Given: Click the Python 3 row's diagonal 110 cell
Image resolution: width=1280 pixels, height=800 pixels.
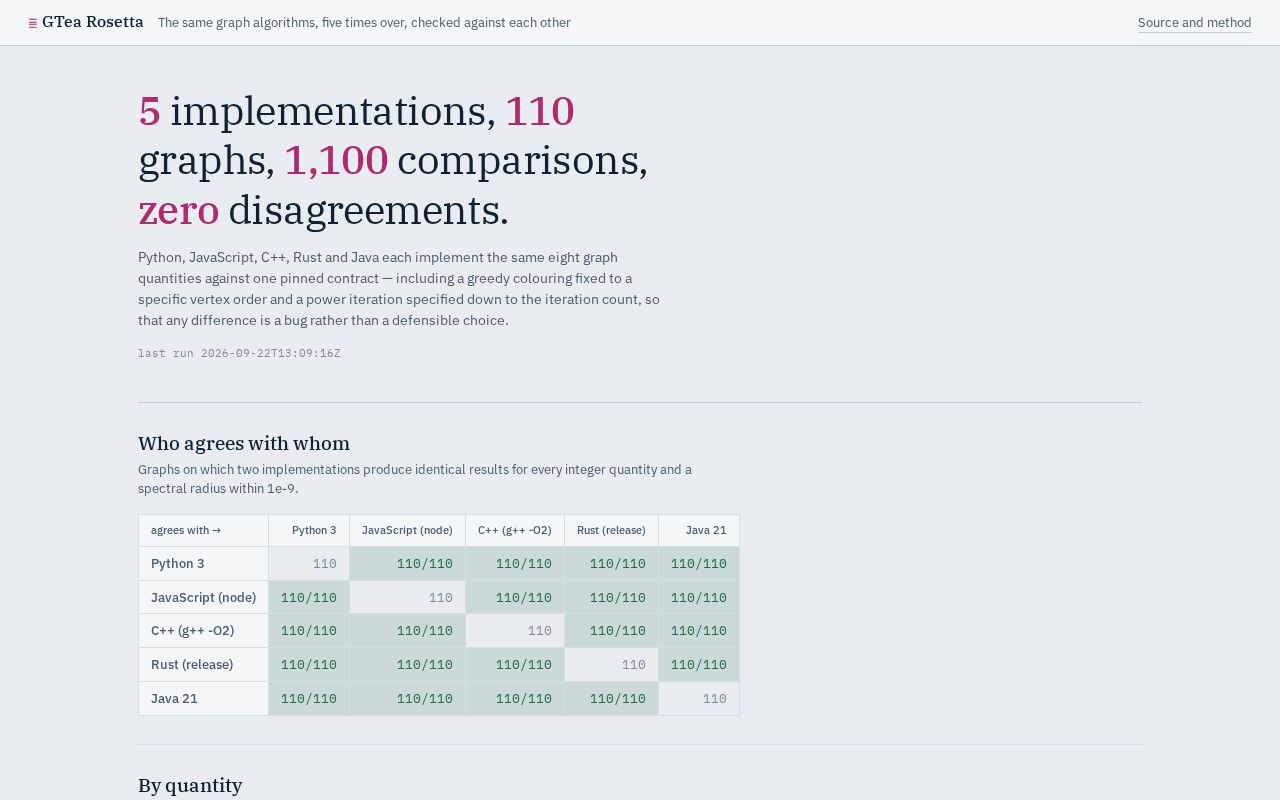Looking at the screenshot, I should pos(309,564).
